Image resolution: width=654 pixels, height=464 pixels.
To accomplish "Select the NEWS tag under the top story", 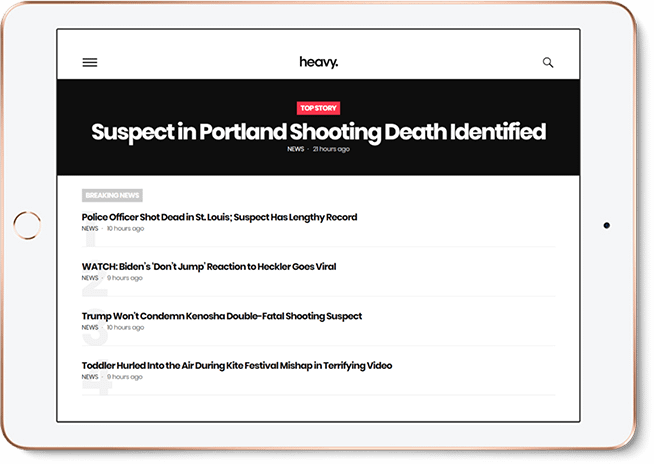I will coord(295,149).
